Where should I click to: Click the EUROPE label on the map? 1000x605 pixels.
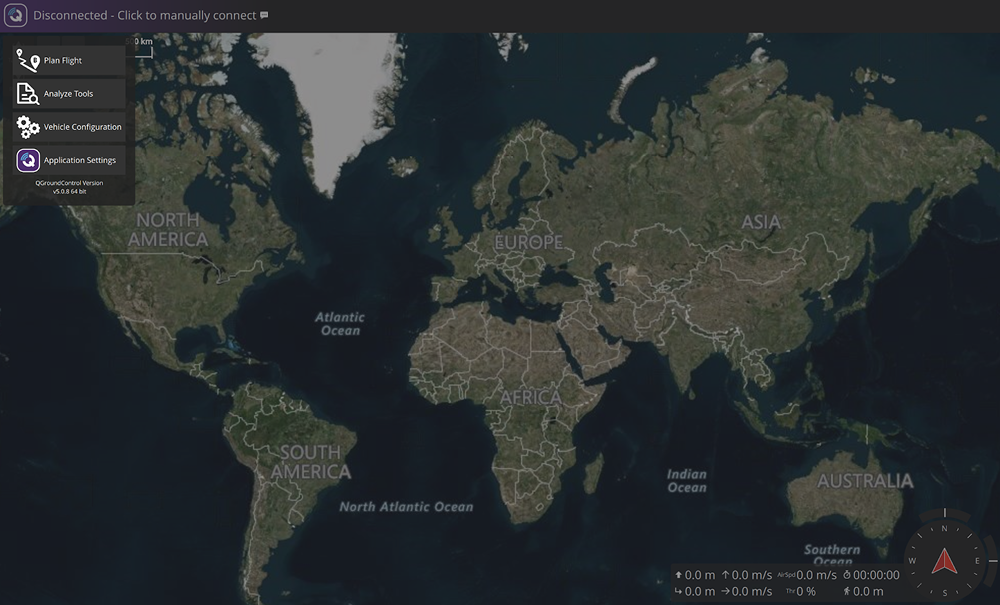pos(529,243)
